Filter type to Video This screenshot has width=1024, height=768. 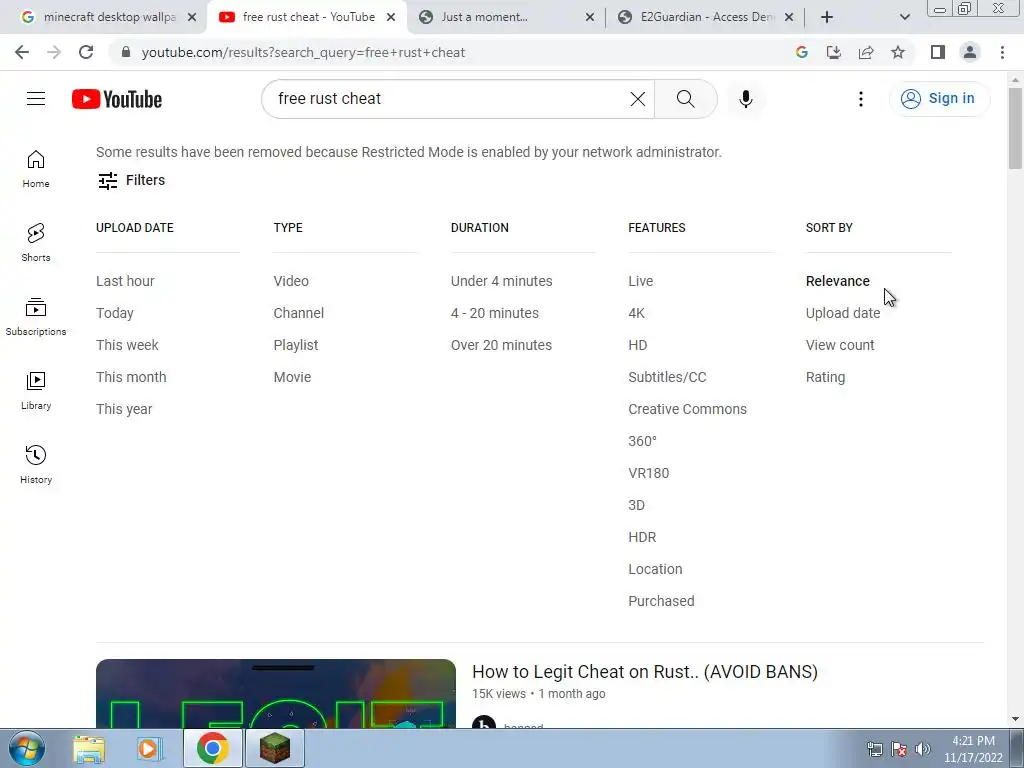tap(291, 281)
